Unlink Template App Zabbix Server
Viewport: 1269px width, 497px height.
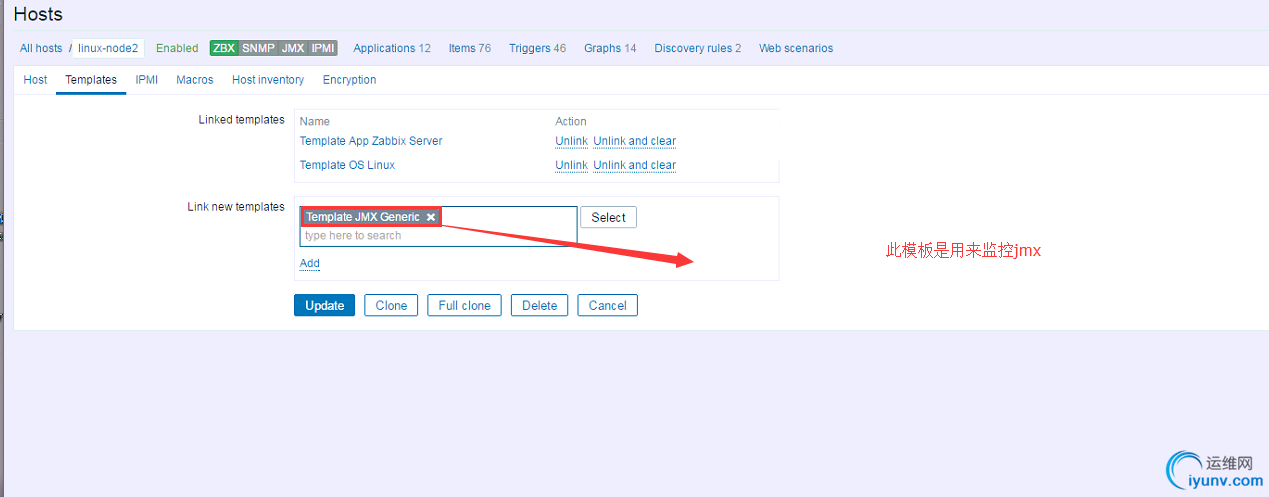[571, 141]
